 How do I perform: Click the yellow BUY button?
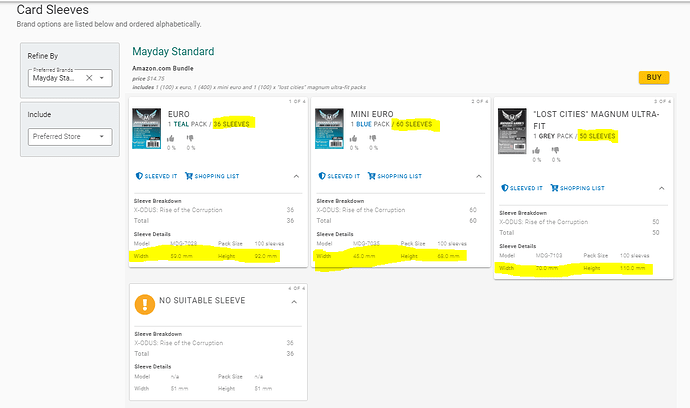(x=654, y=77)
